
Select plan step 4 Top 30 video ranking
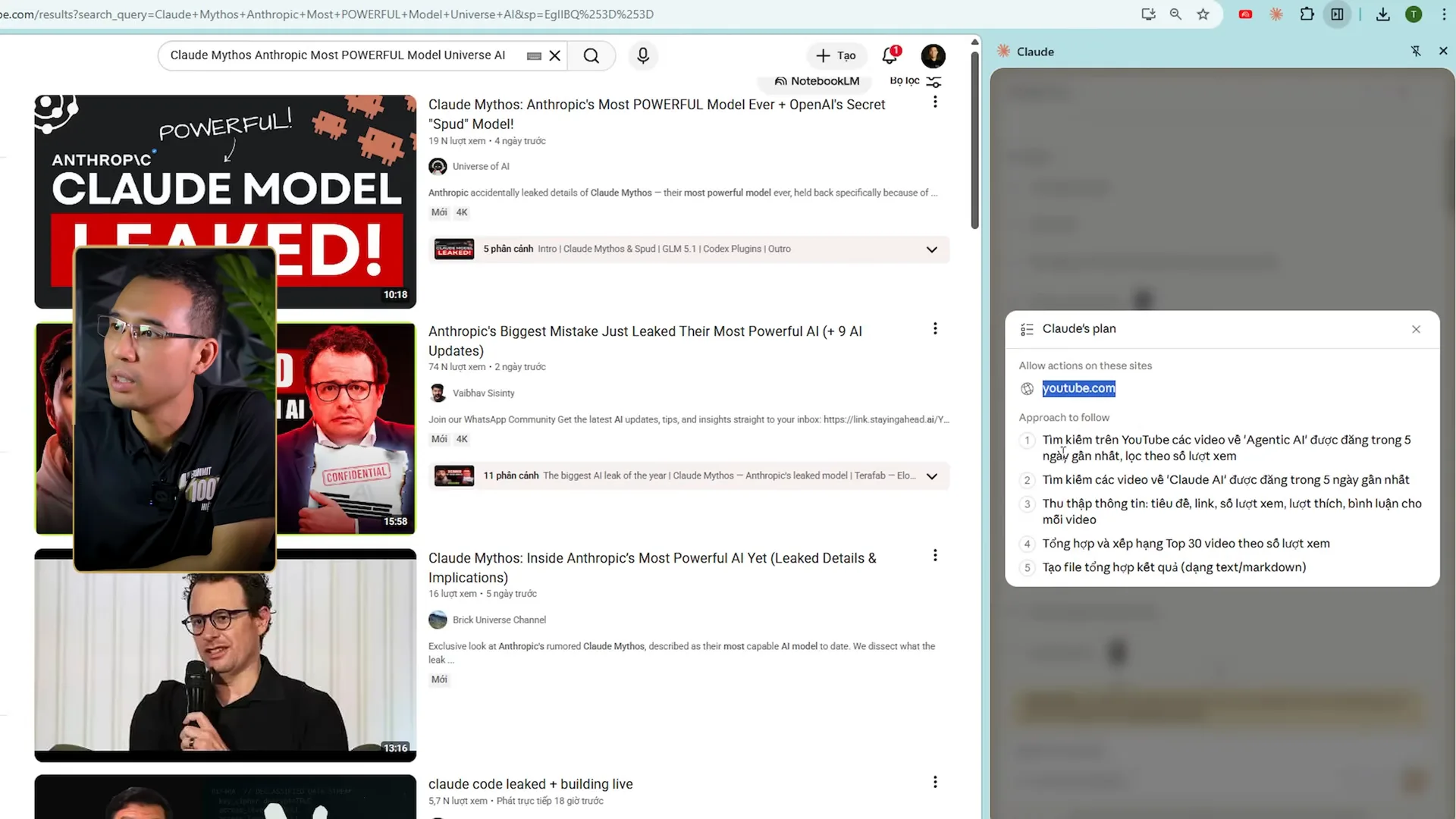(1185, 543)
